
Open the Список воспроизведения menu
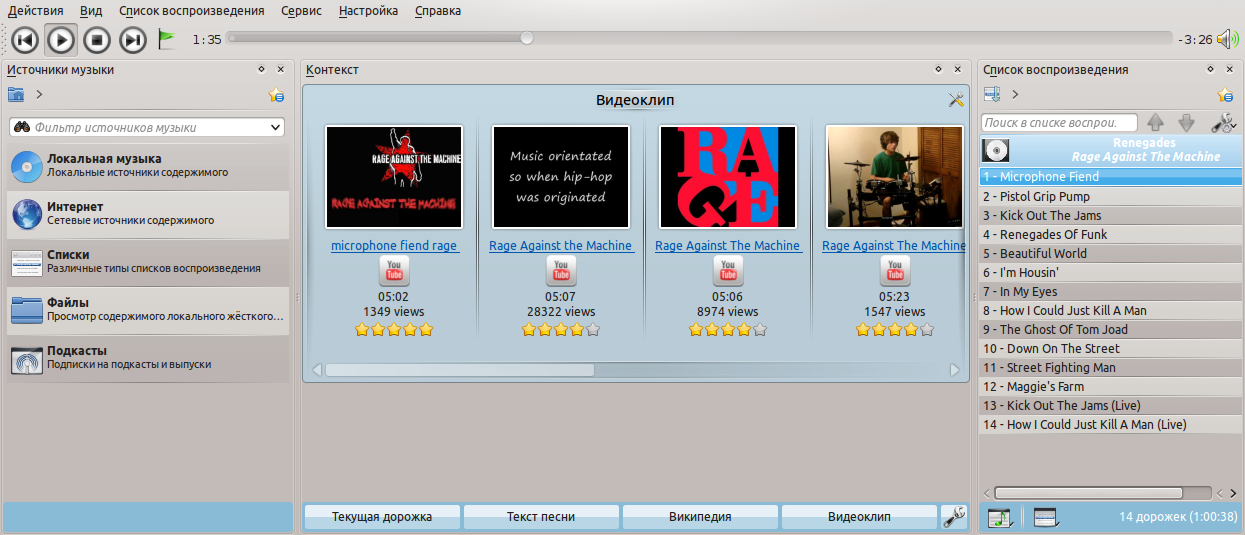tap(192, 11)
